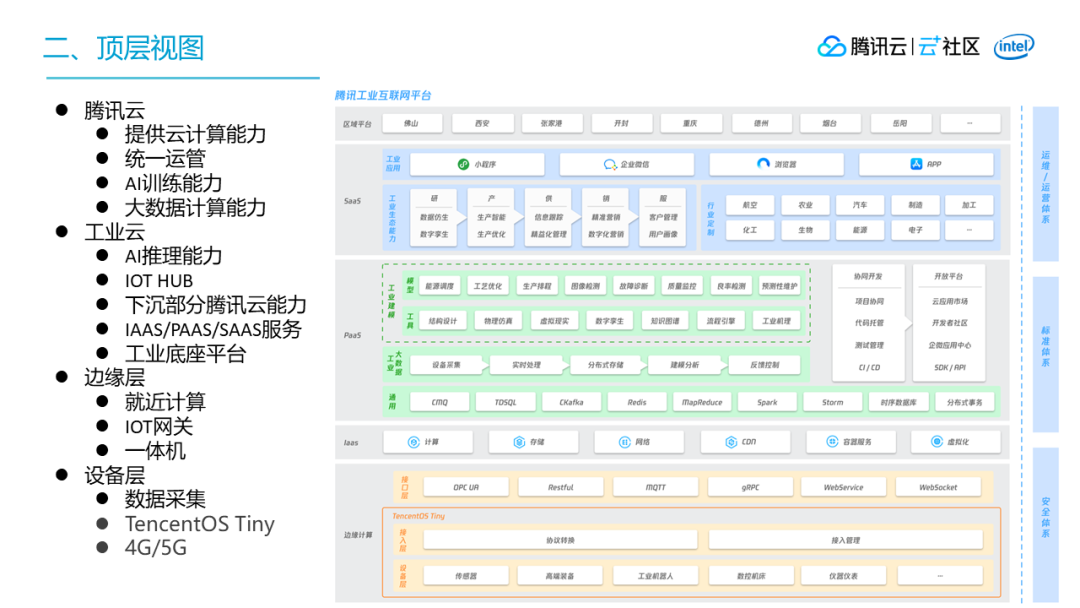1080x608 pixels.
Task: Click the blue 浏览器 browser icon
Action: (763, 164)
